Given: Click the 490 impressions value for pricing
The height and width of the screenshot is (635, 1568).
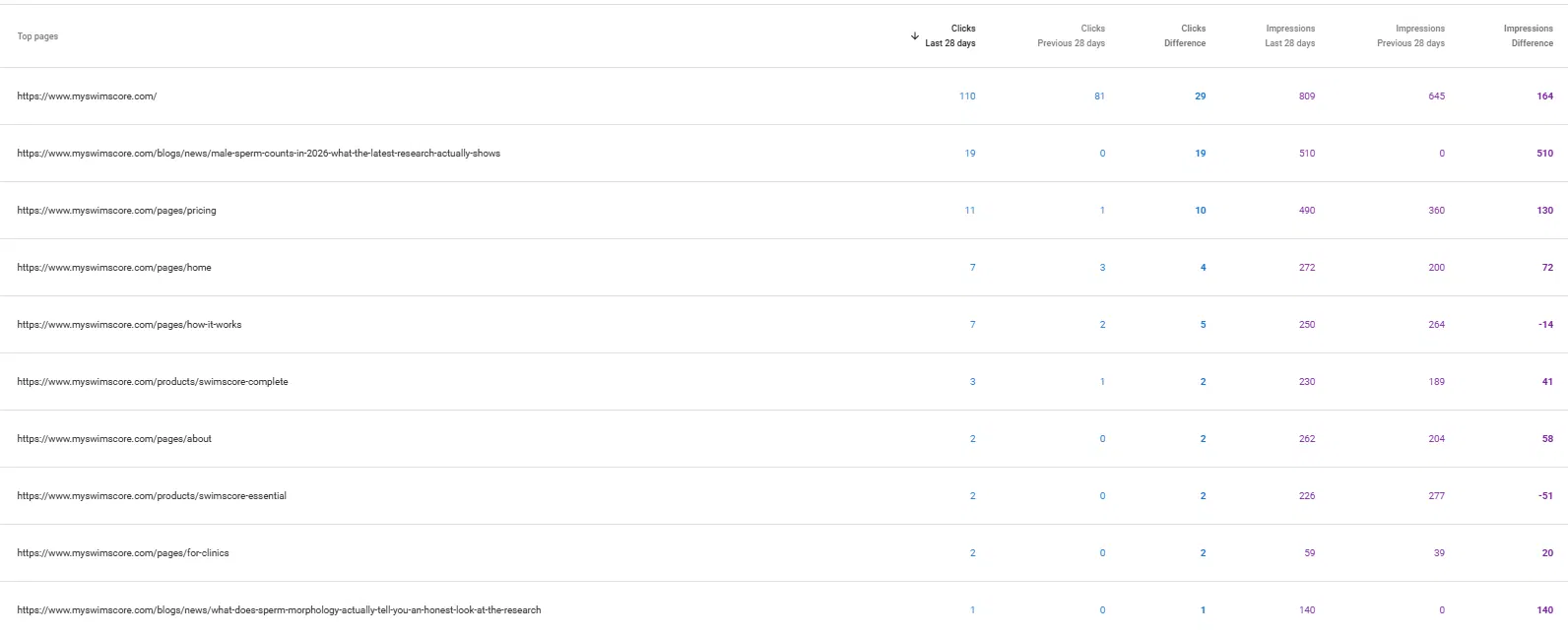Looking at the screenshot, I should [x=1307, y=211].
